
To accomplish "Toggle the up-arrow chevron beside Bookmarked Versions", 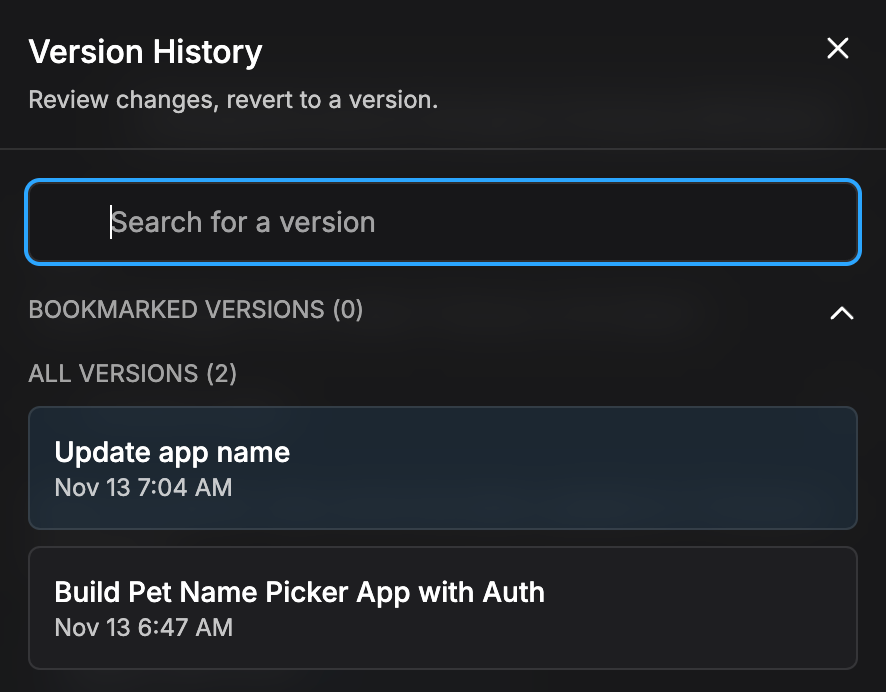I will [842, 313].
